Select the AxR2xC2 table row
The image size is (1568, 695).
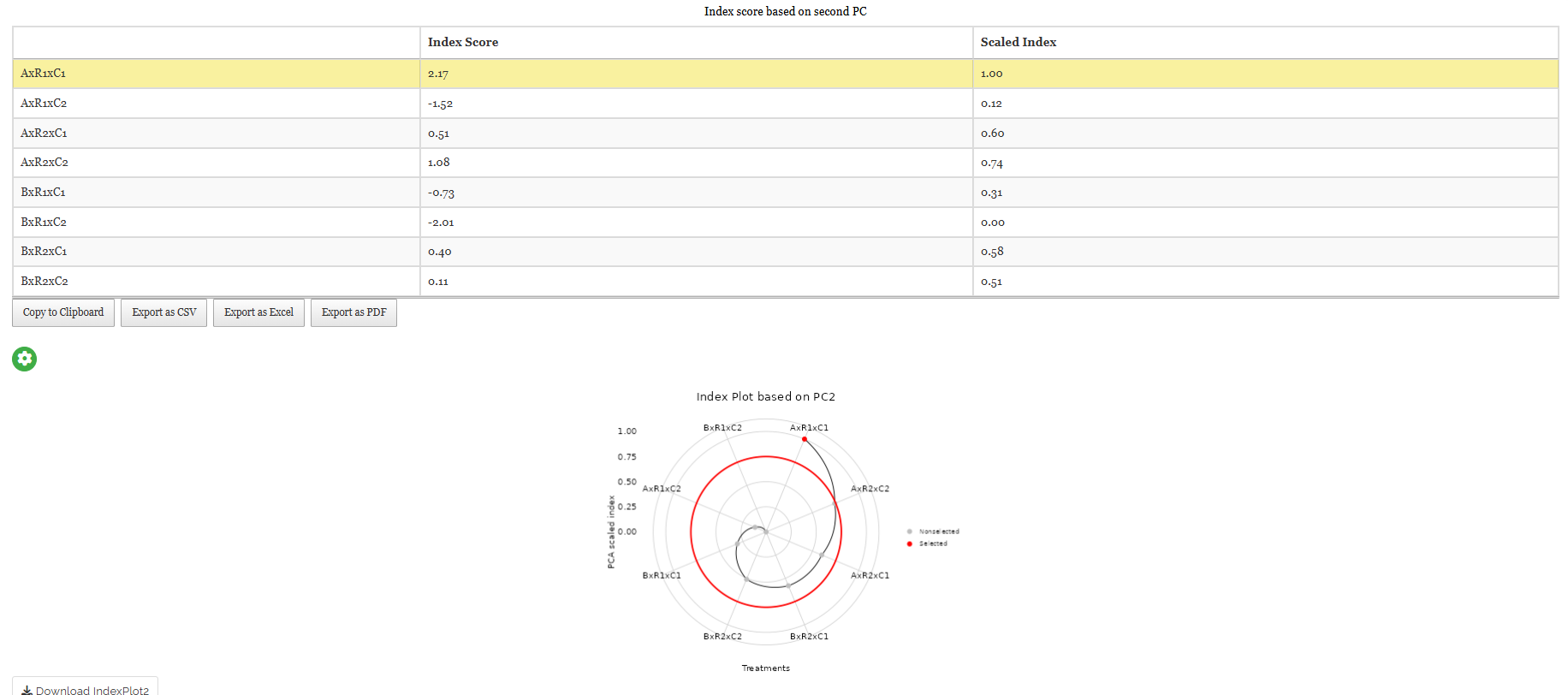point(785,163)
